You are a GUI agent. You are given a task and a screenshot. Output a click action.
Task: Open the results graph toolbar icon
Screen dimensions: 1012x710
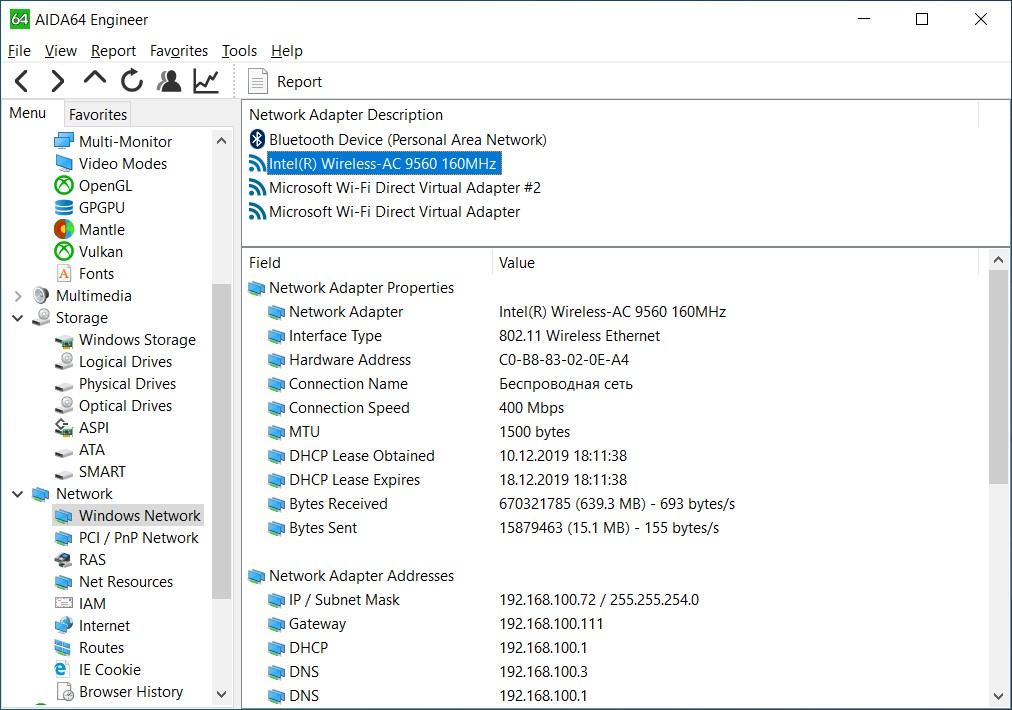click(x=206, y=82)
